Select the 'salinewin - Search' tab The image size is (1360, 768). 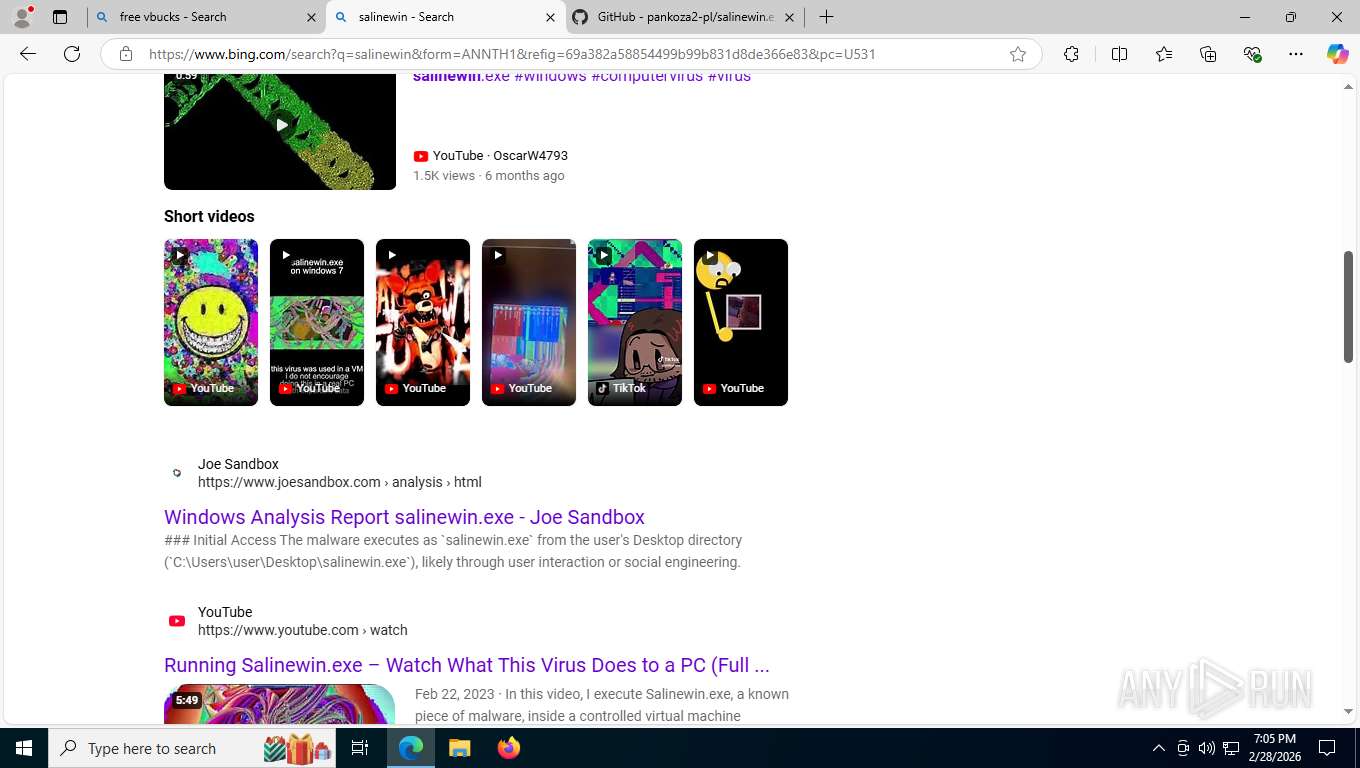tap(445, 17)
